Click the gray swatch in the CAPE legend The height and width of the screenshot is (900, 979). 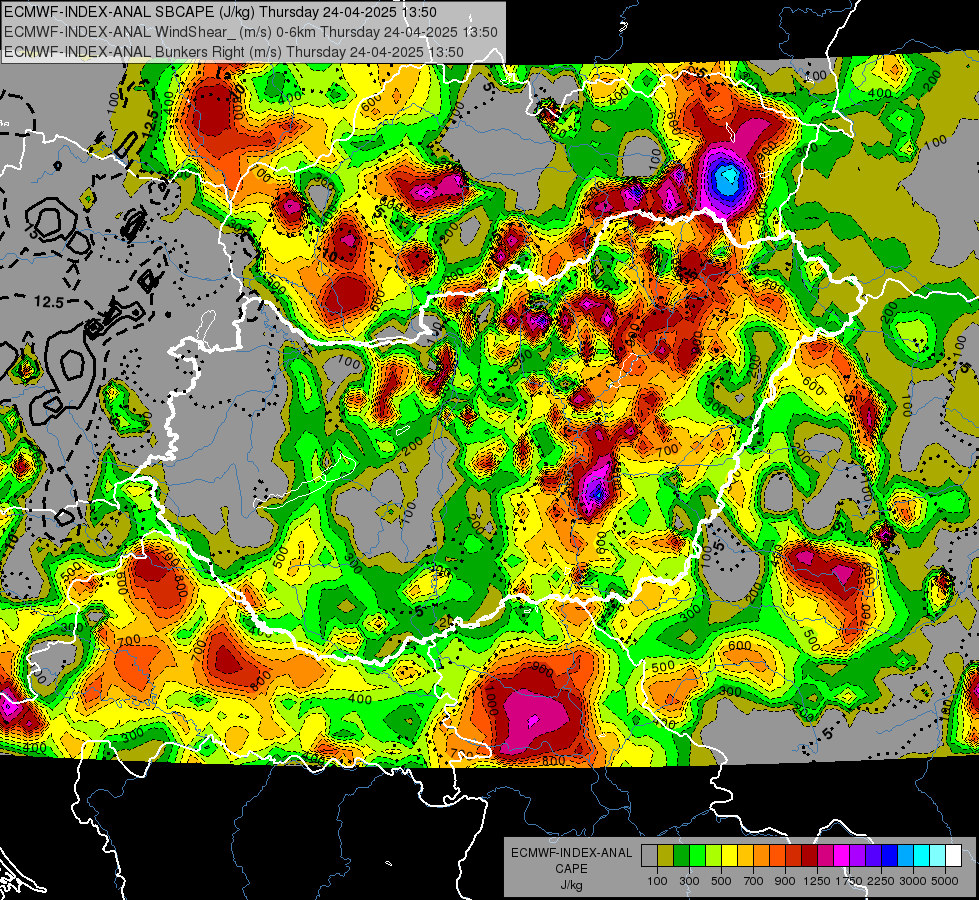coord(649,856)
